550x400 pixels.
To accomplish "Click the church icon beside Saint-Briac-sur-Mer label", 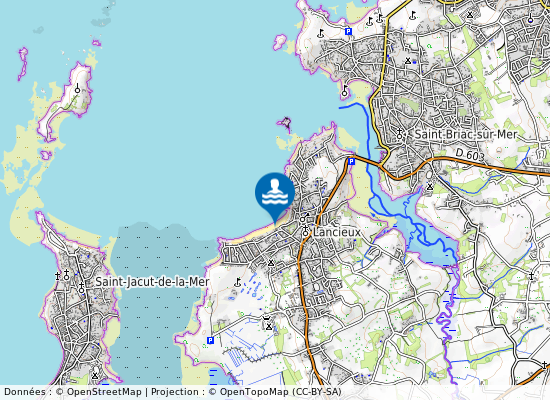I will pos(399,134).
